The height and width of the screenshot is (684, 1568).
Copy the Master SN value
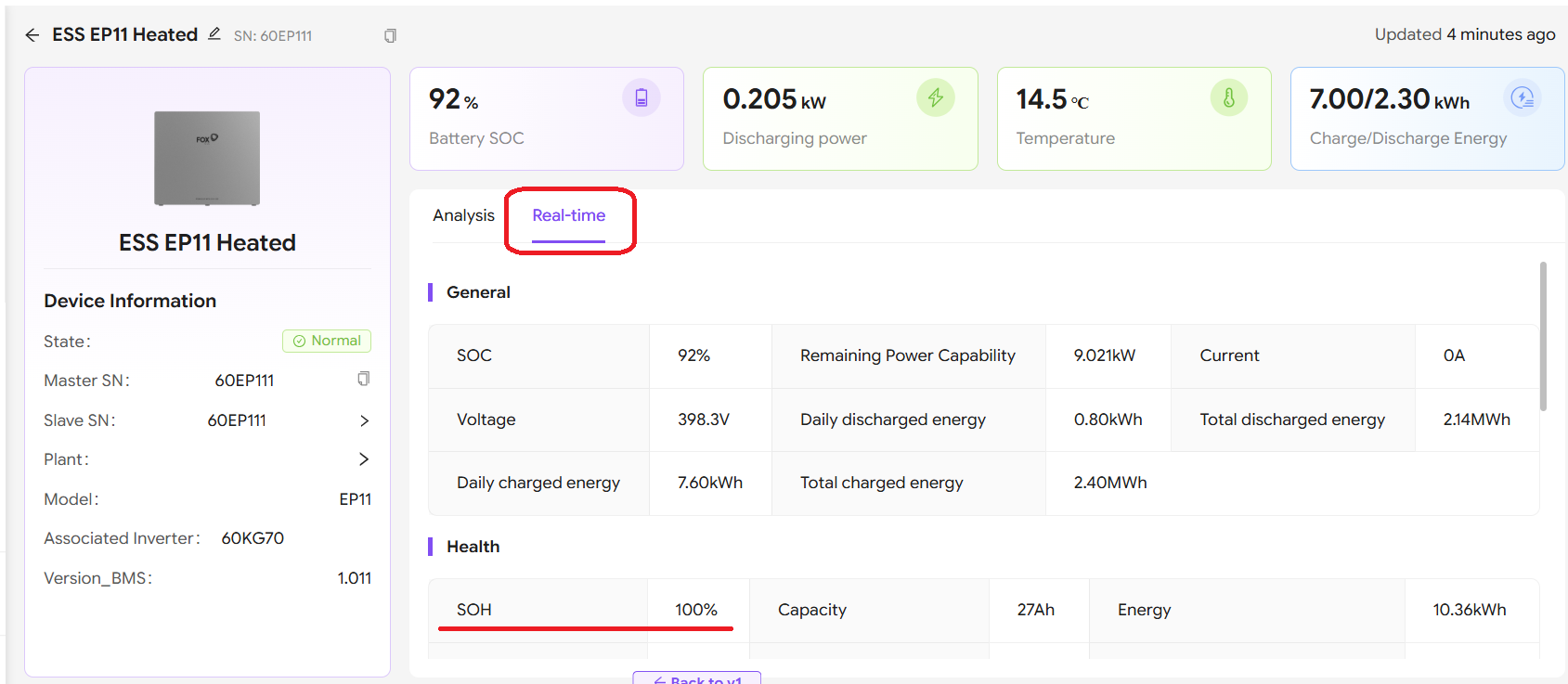coord(364,379)
